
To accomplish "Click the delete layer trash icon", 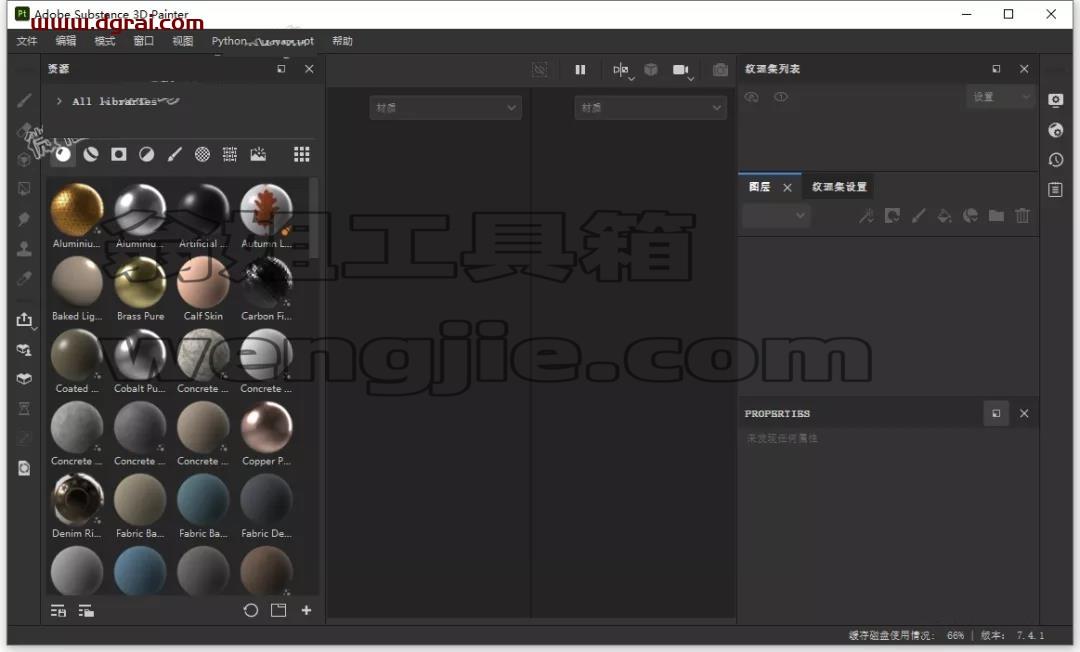I will (x=1022, y=215).
